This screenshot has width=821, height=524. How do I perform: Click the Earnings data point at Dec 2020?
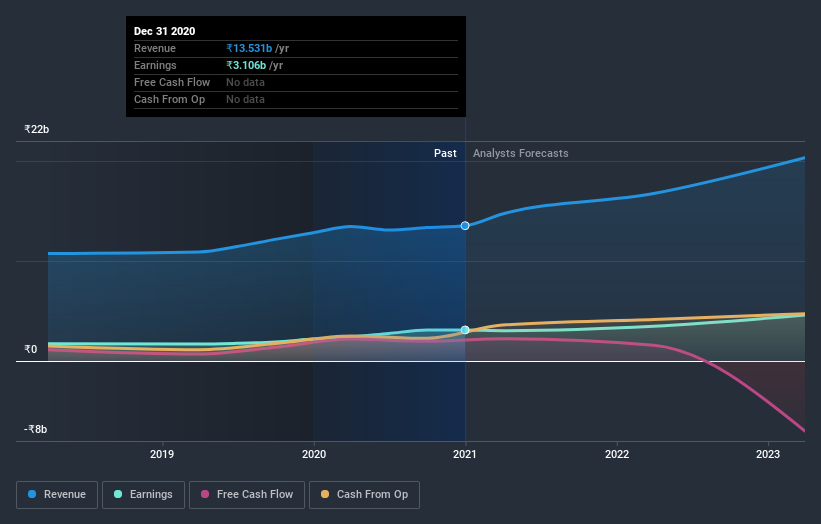tap(465, 330)
